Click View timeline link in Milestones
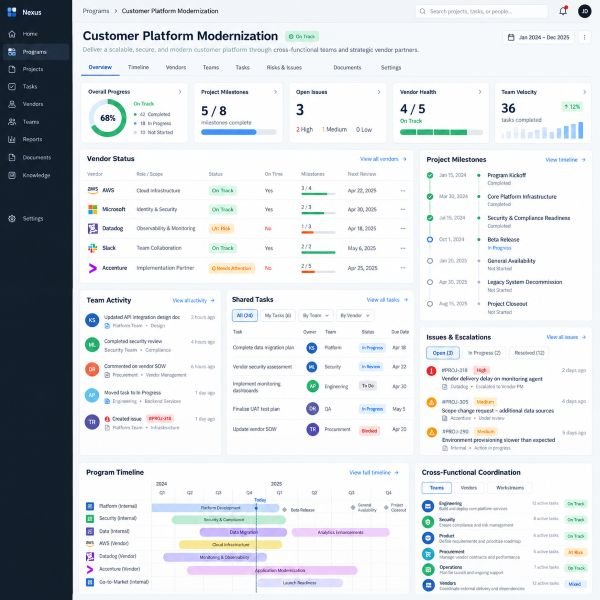The height and width of the screenshot is (600, 600). pos(565,160)
